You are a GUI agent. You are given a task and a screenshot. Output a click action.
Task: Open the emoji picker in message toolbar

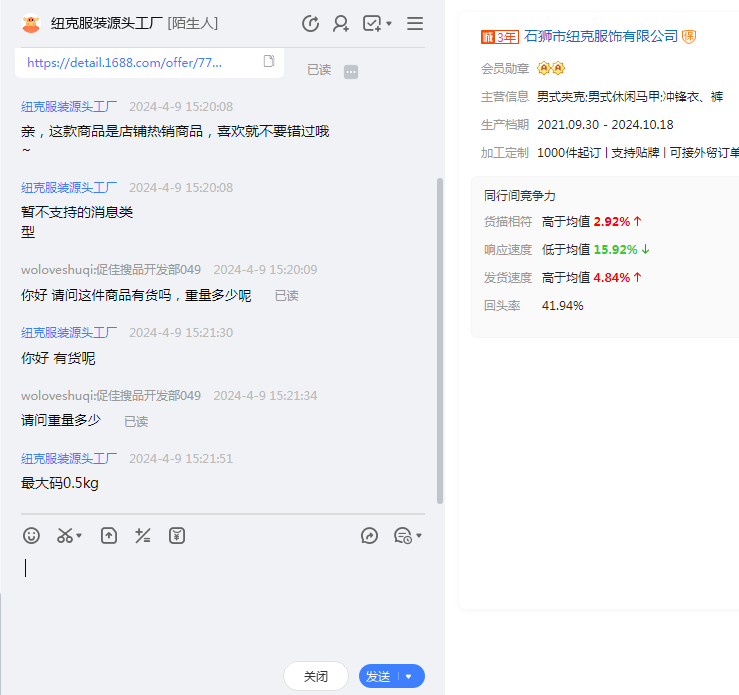[x=32, y=536]
